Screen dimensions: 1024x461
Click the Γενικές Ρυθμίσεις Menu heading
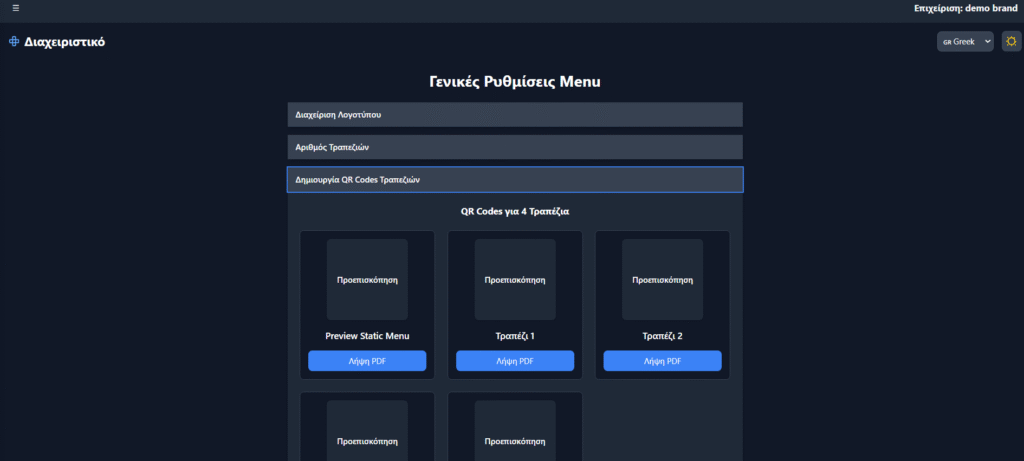pyautogui.click(x=515, y=82)
